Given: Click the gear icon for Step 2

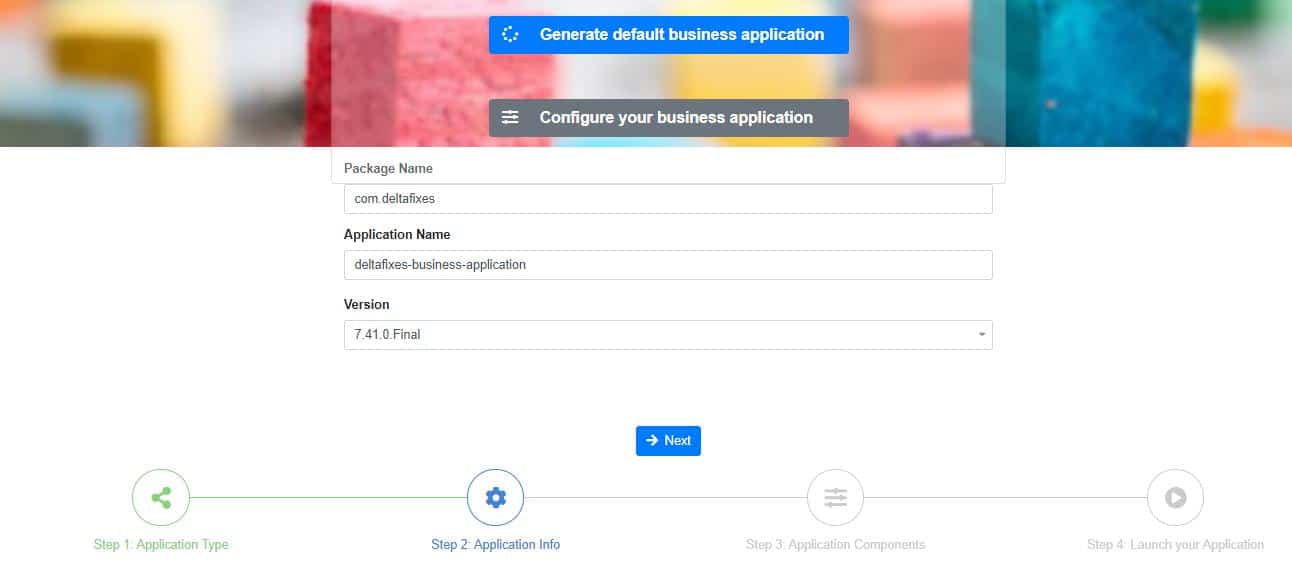Looking at the screenshot, I should 495,497.
